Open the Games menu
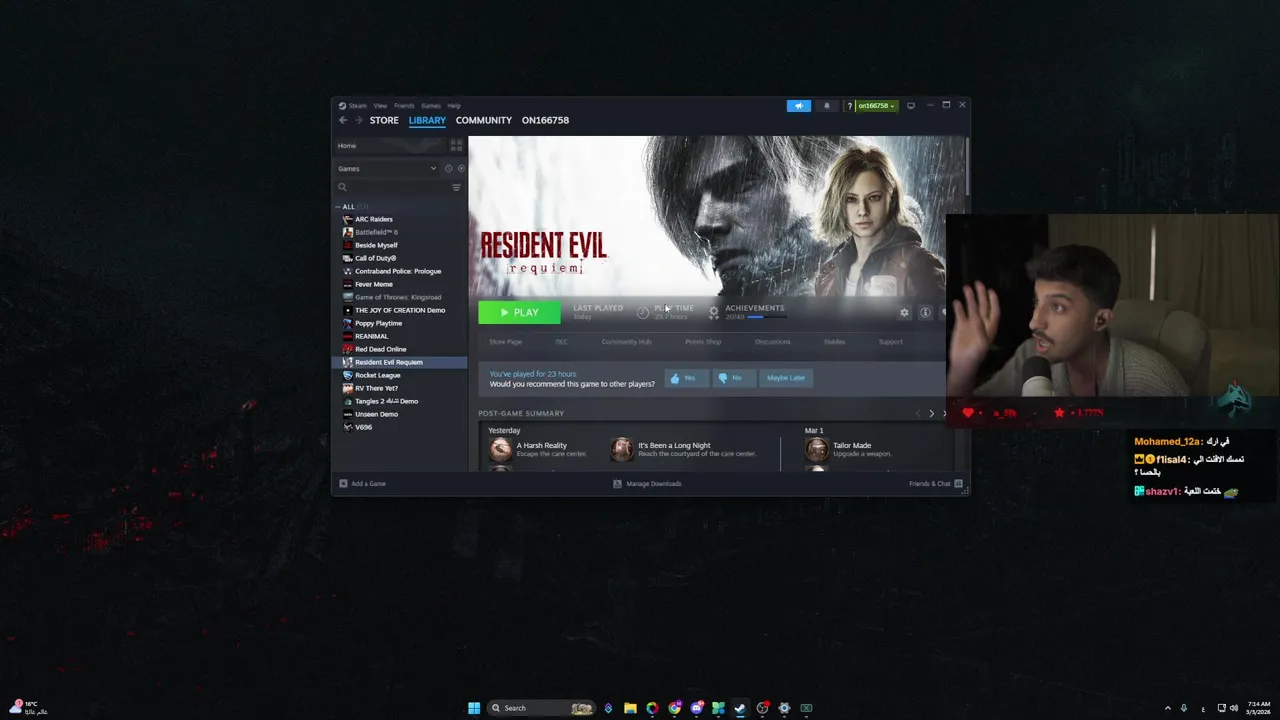This screenshot has width=1280, height=720. coord(431,106)
